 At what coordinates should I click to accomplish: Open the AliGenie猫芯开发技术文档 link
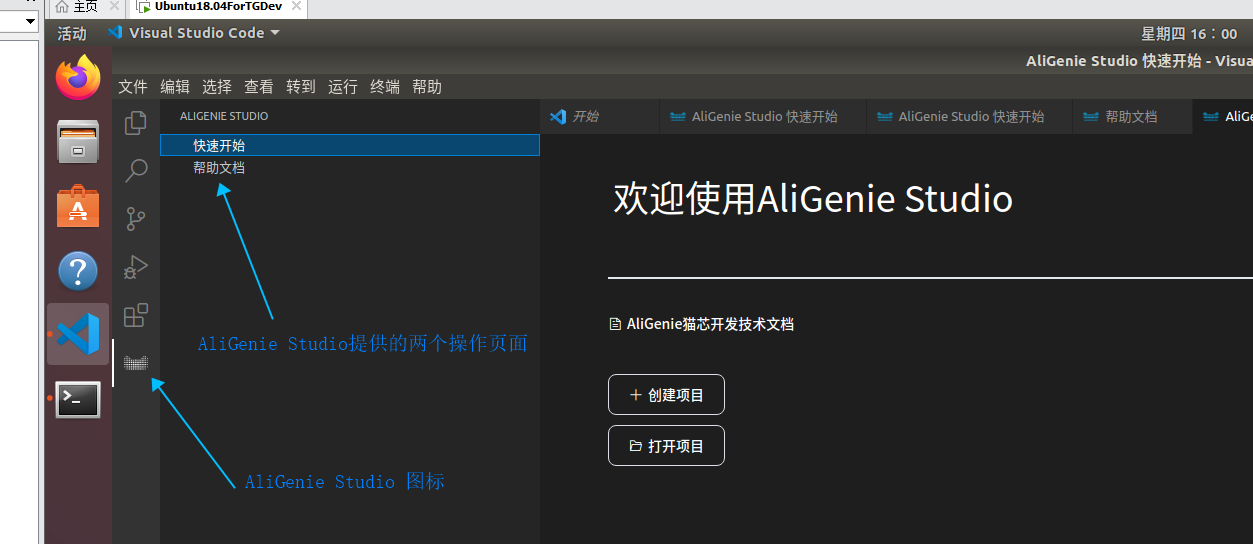point(701,324)
